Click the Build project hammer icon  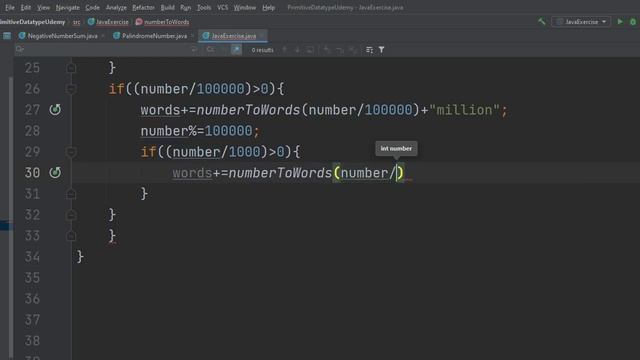coord(542,22)
